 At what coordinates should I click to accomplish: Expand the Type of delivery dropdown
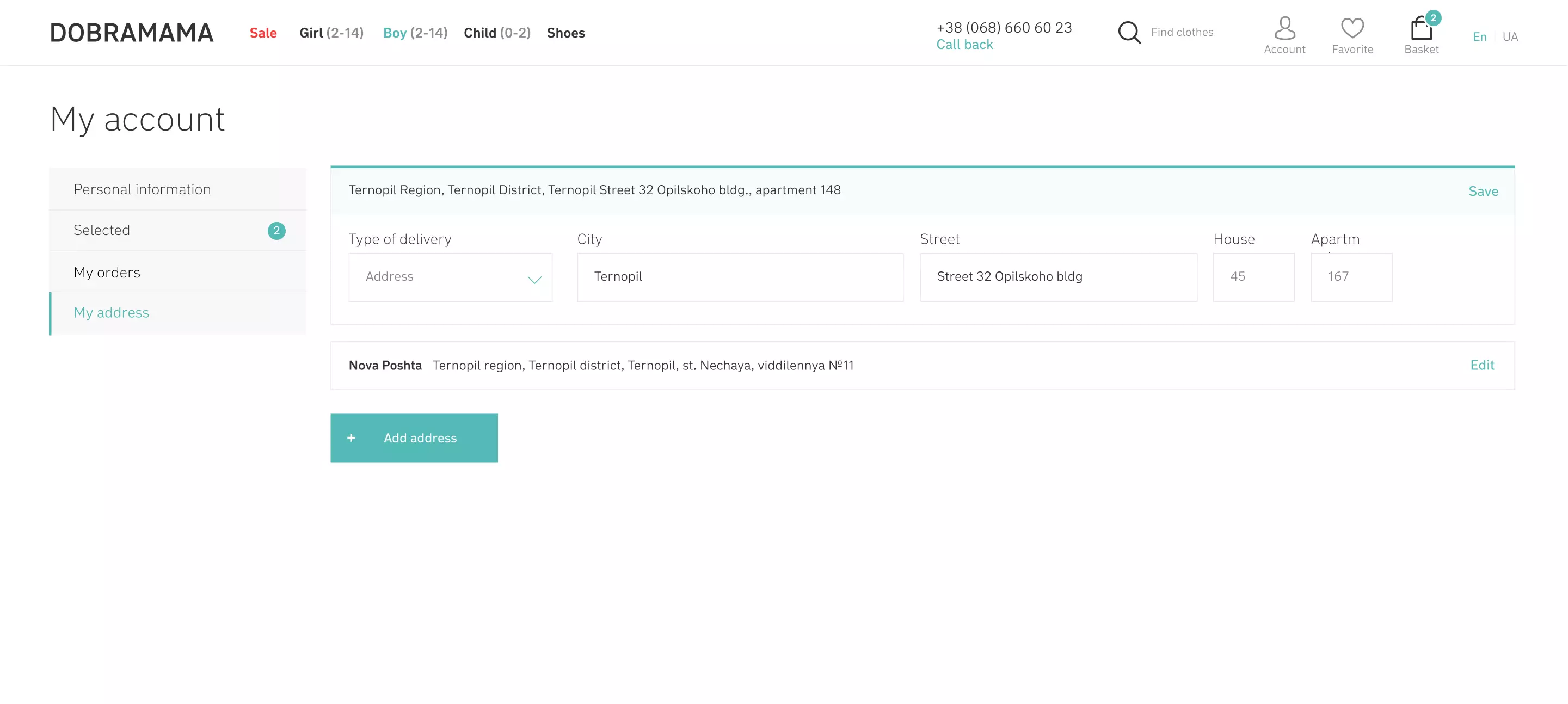pos(450,277)
